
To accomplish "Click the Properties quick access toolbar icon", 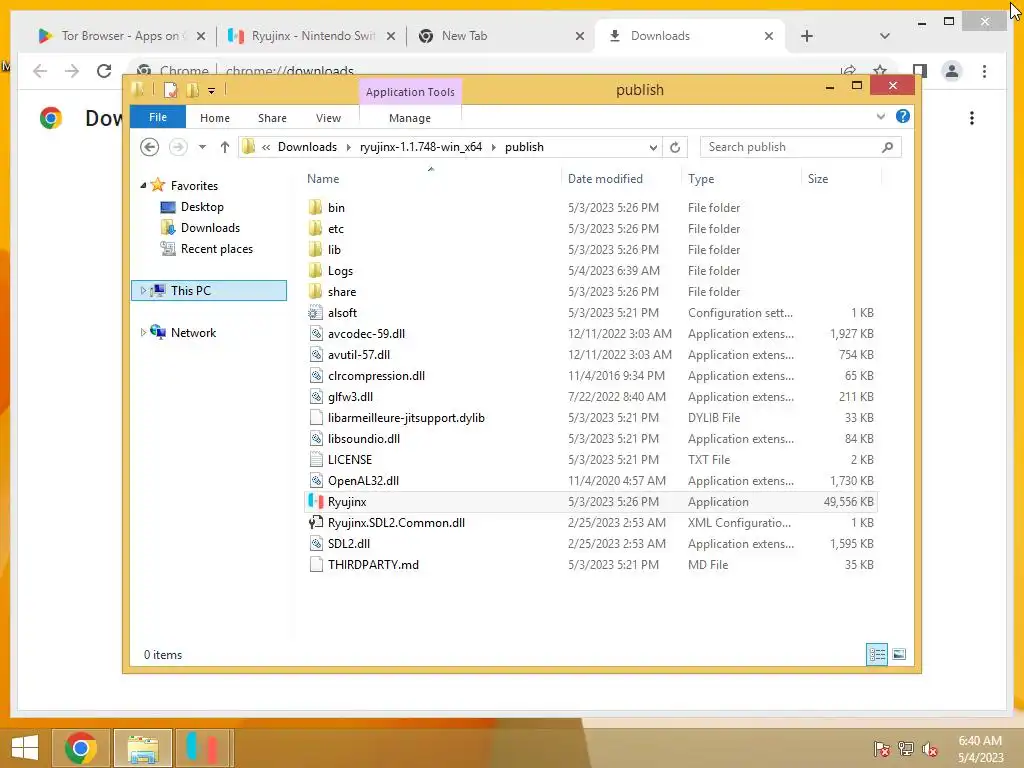I will (x=170, y=90).
